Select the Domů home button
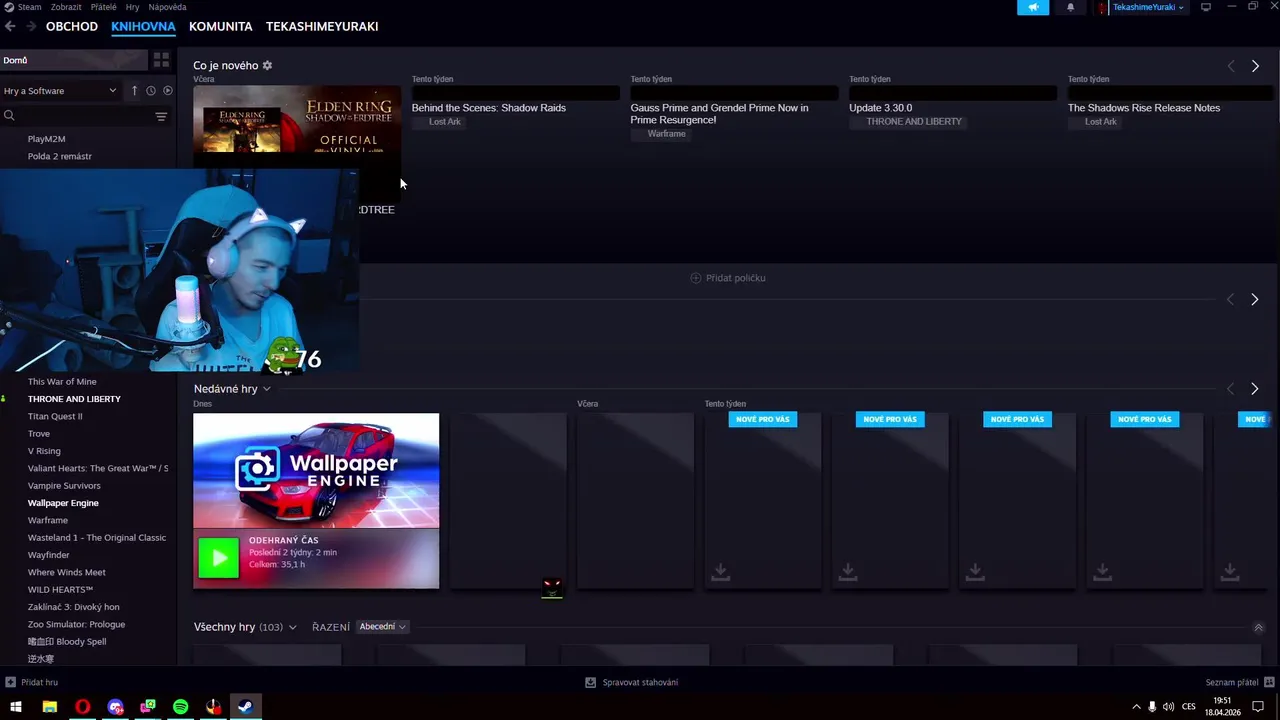This screenshot has width=1280, height=720. point(73,60)
